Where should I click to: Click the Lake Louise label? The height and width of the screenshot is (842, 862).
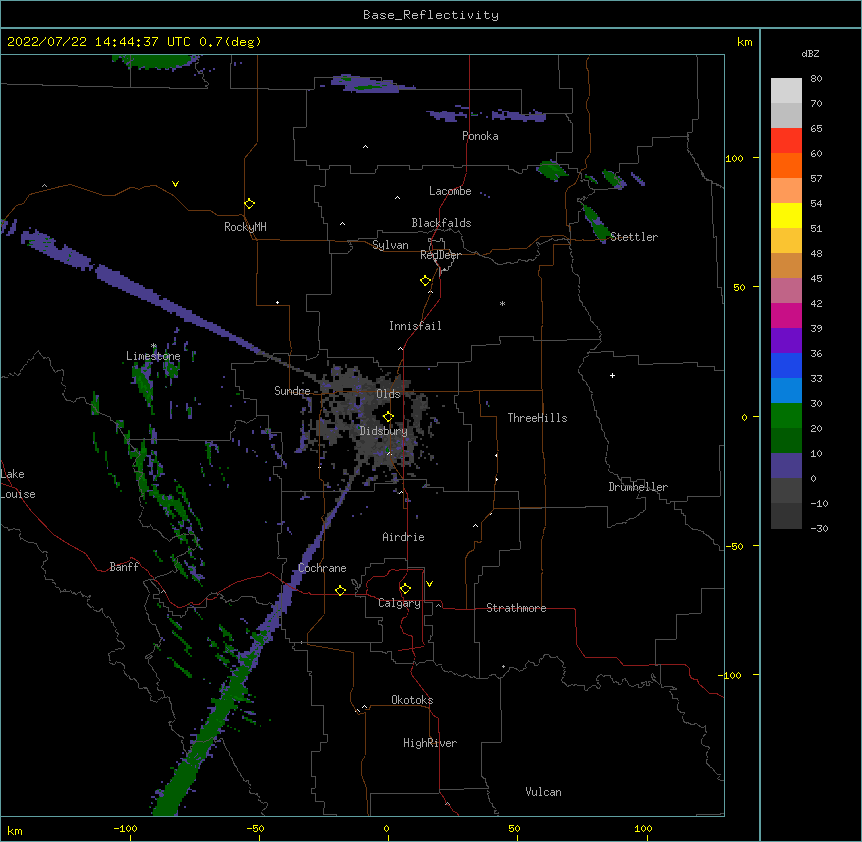(x=18, y=484)
